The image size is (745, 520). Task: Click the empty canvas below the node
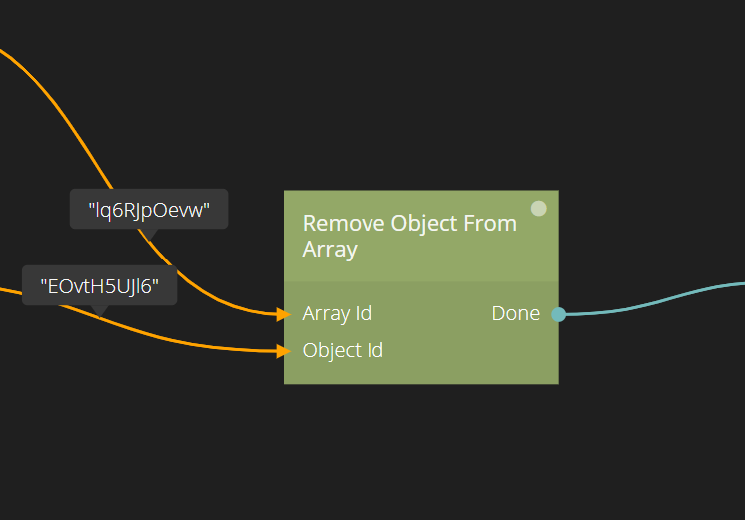coord(420,450)
